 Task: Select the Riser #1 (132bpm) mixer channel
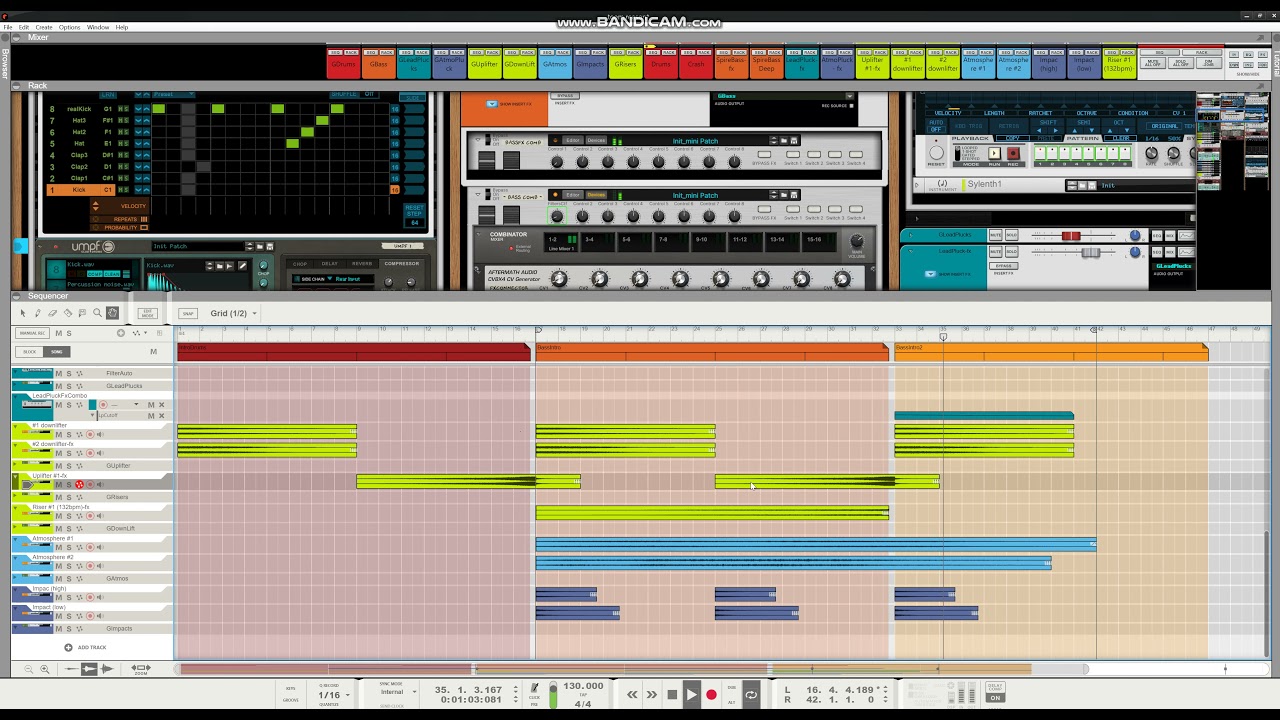click(x=1119, y=65)
